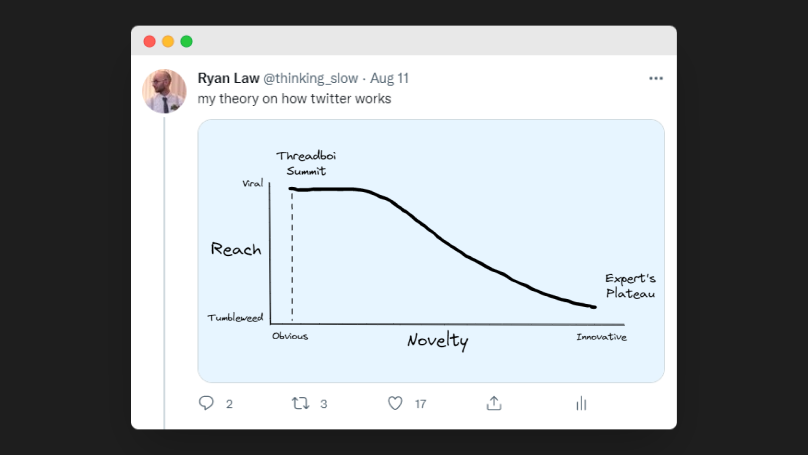Click the retweet arrows icon
The image size is (808, 455).
(x=300, y=403)
